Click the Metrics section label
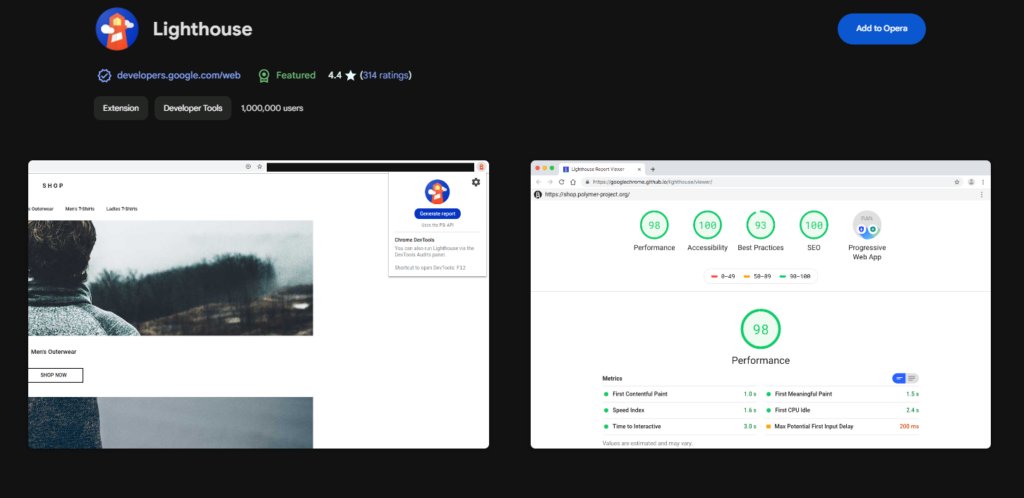Screen dimensions: 1024x498 pos(612,379)
